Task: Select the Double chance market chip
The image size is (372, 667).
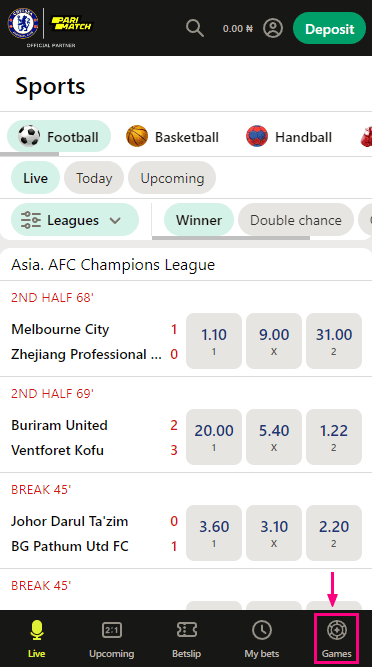Action: click(x=296, y=220)
